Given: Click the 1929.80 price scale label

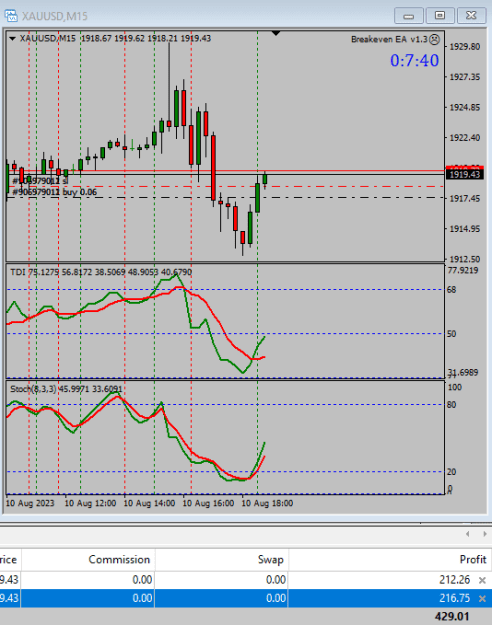Looking at the screenshot, I should pyautogui.click(x=464, y=47).
